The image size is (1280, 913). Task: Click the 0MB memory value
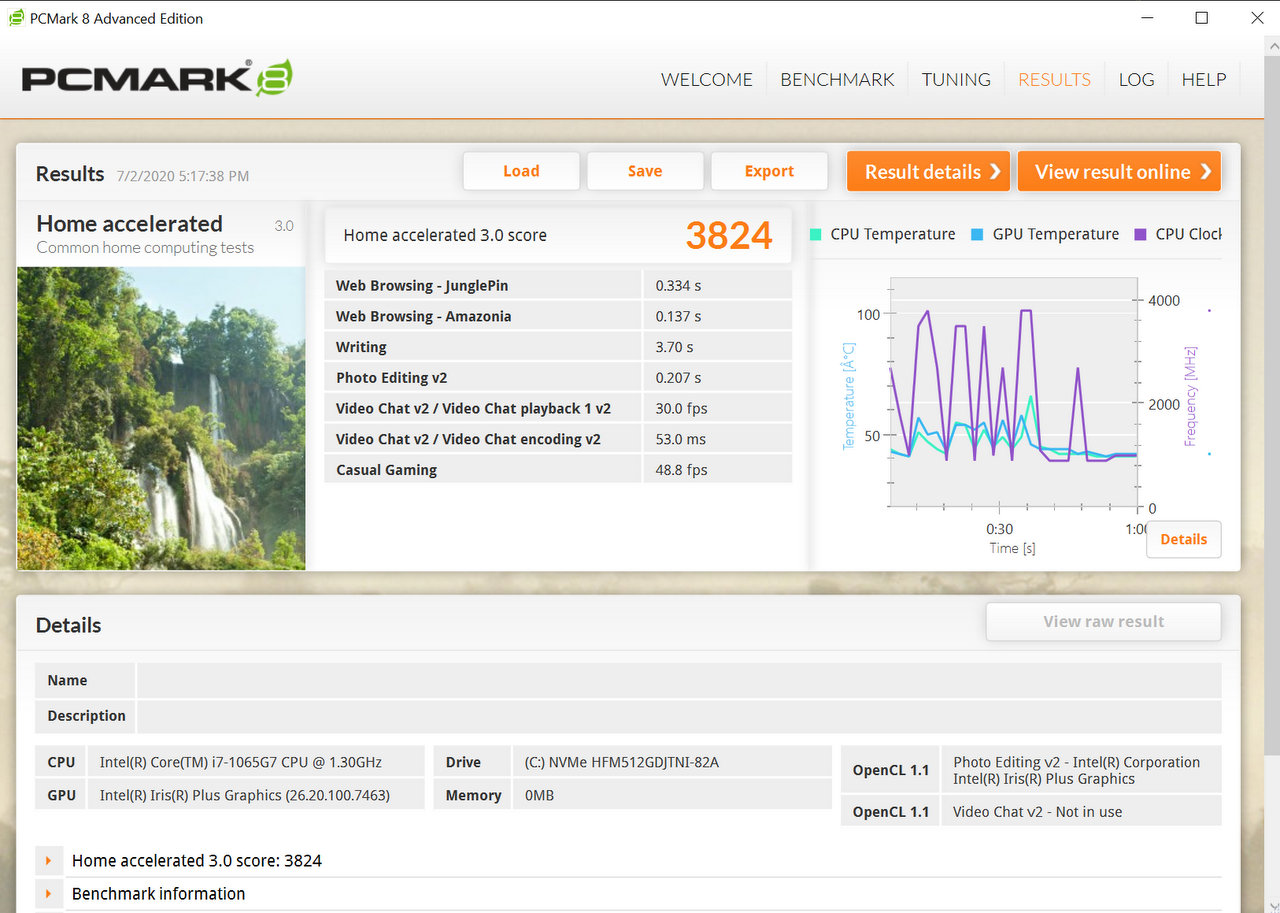coord(539,795)
